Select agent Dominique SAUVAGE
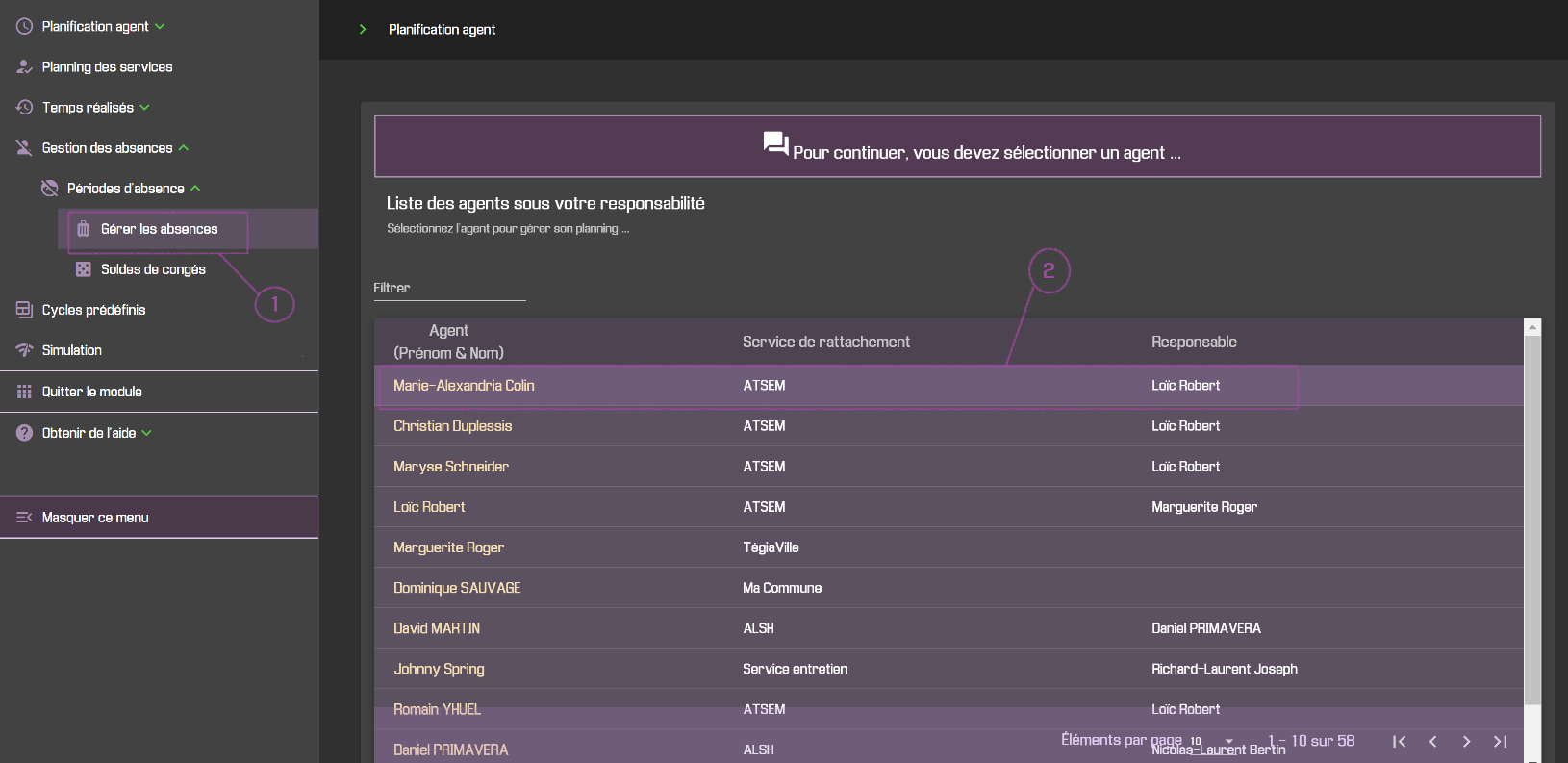The width and height of the screenshot is (1568, 763). [457, 588]
